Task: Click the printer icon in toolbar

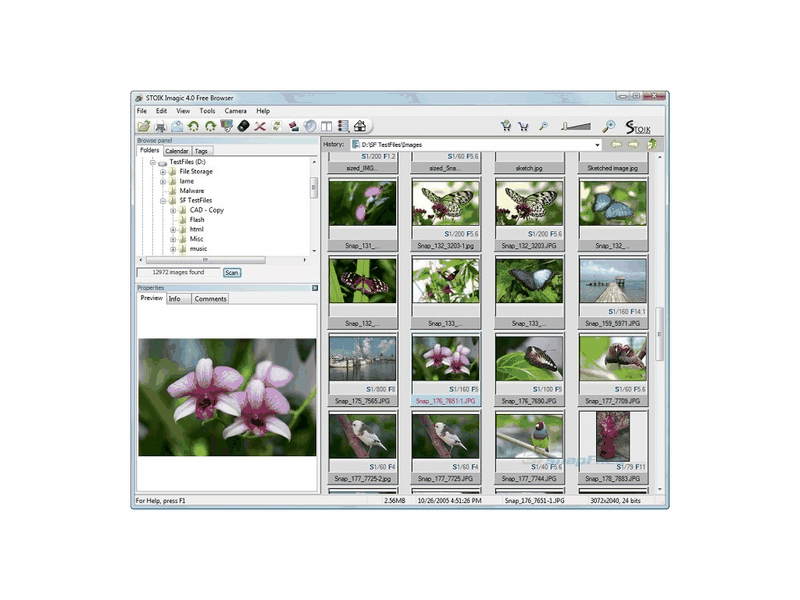Action: coord(160,126)
